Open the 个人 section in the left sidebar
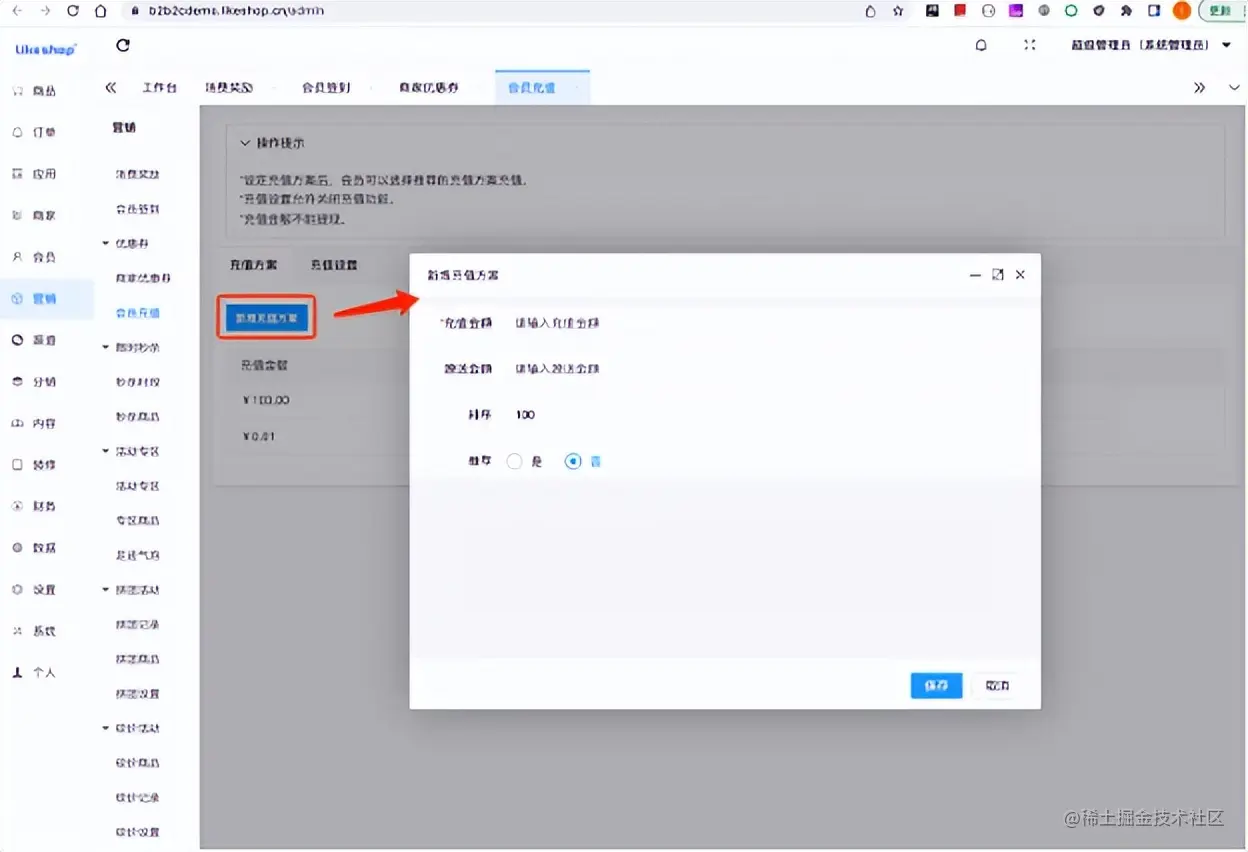1248x852 pixels. click(x=35, y=673)
